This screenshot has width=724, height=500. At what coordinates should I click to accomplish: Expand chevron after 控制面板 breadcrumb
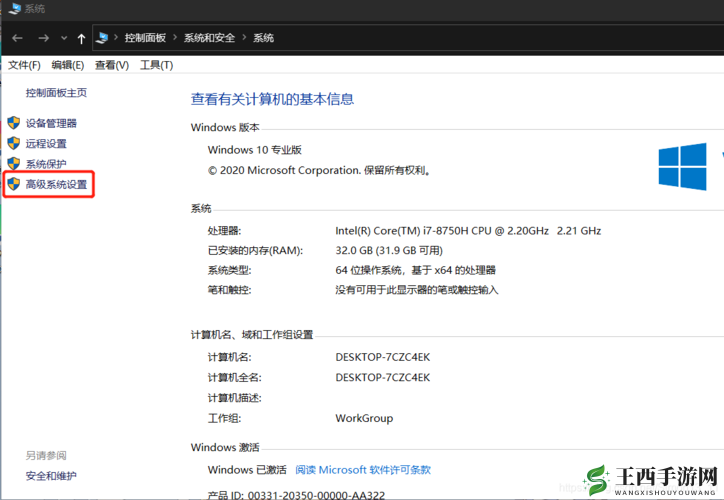pyautogui.click(x=175, y=37)
